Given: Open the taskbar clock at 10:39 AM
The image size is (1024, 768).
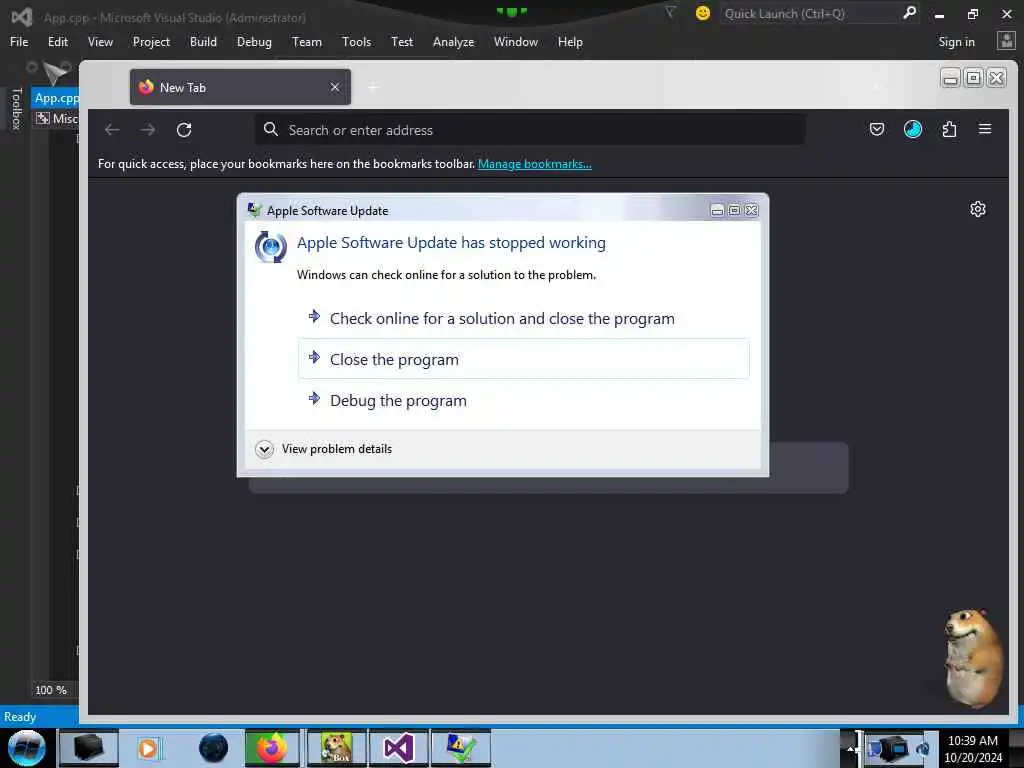Looking at the screenshot, I should (973, 748).
